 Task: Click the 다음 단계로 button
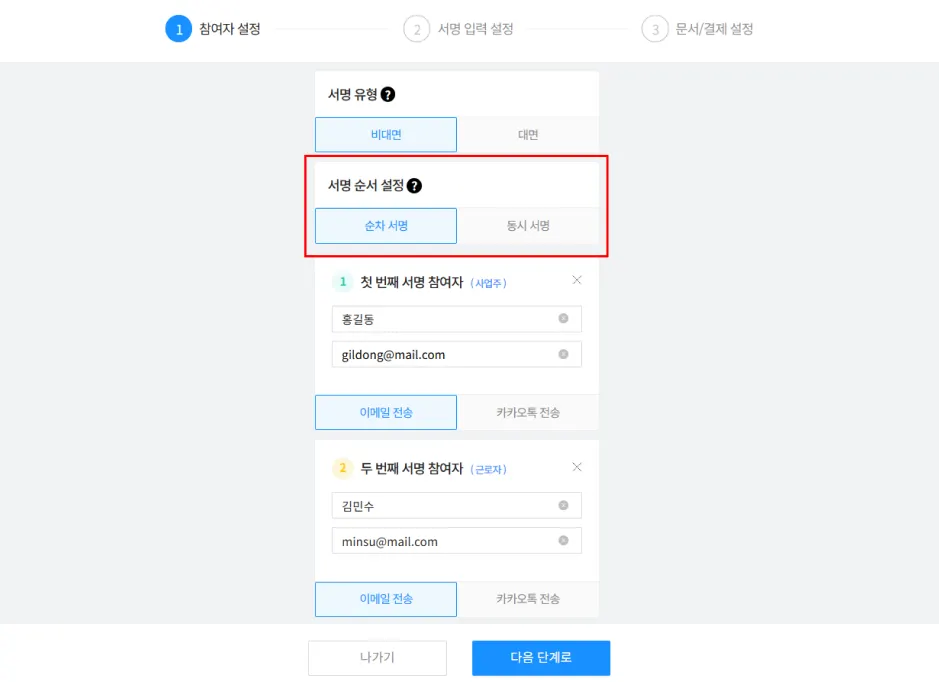click(x=541, y=657)
